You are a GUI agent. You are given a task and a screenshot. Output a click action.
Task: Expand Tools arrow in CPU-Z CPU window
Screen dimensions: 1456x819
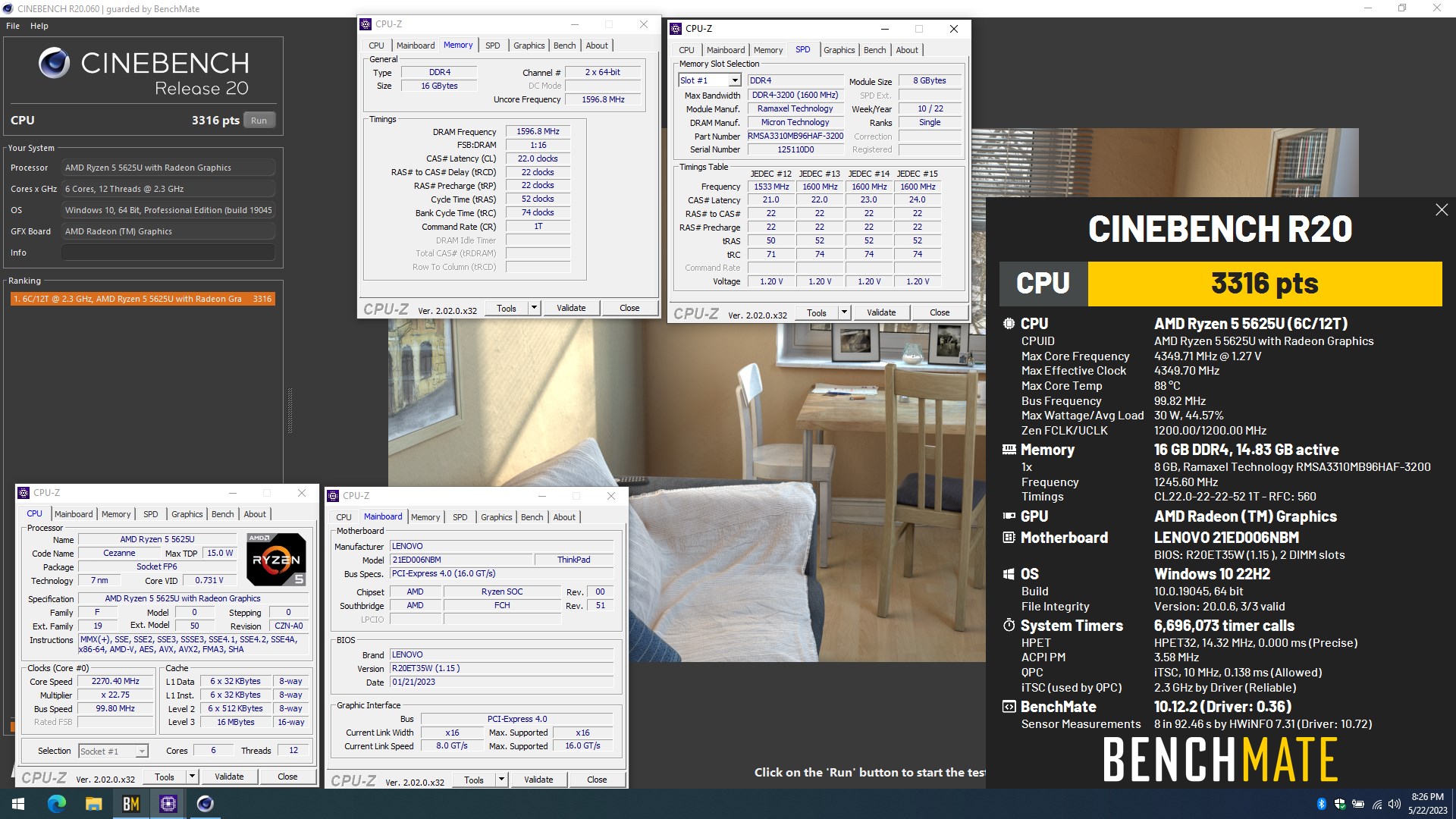click(192, 777)
